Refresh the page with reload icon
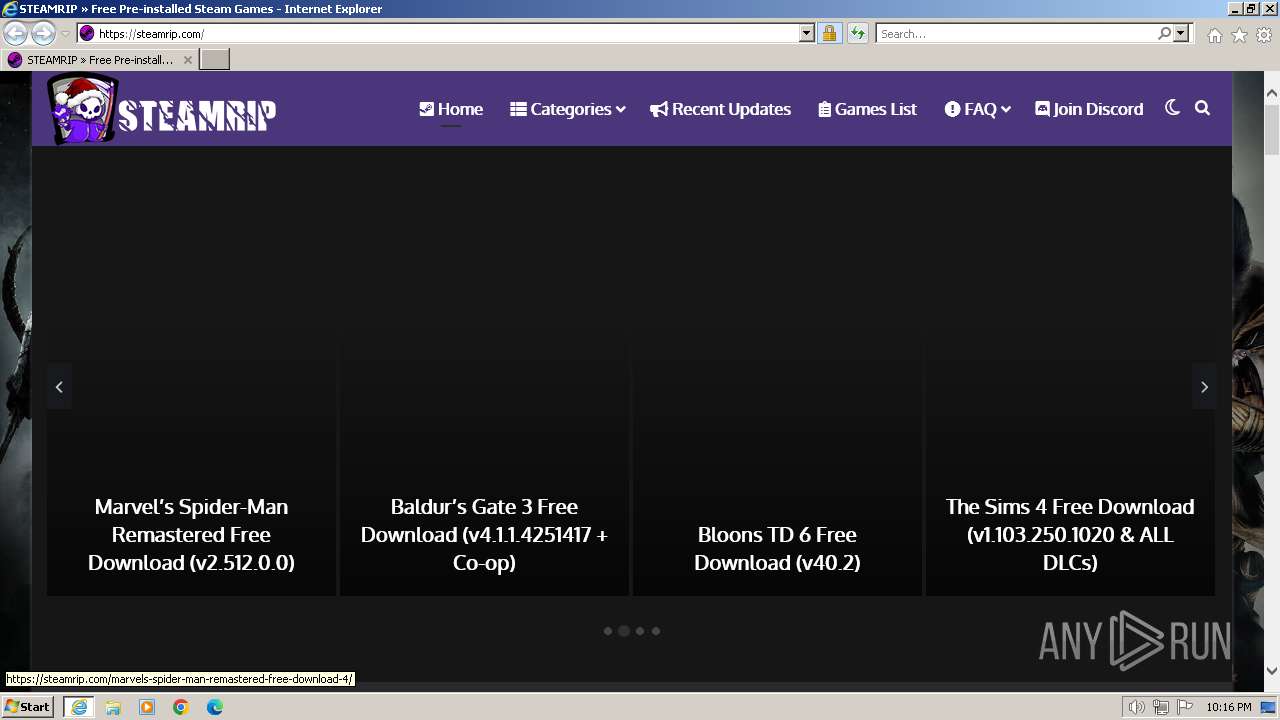Image resolution: width=1280 pixels, height=720 pixels. click(x=857, y=34)
